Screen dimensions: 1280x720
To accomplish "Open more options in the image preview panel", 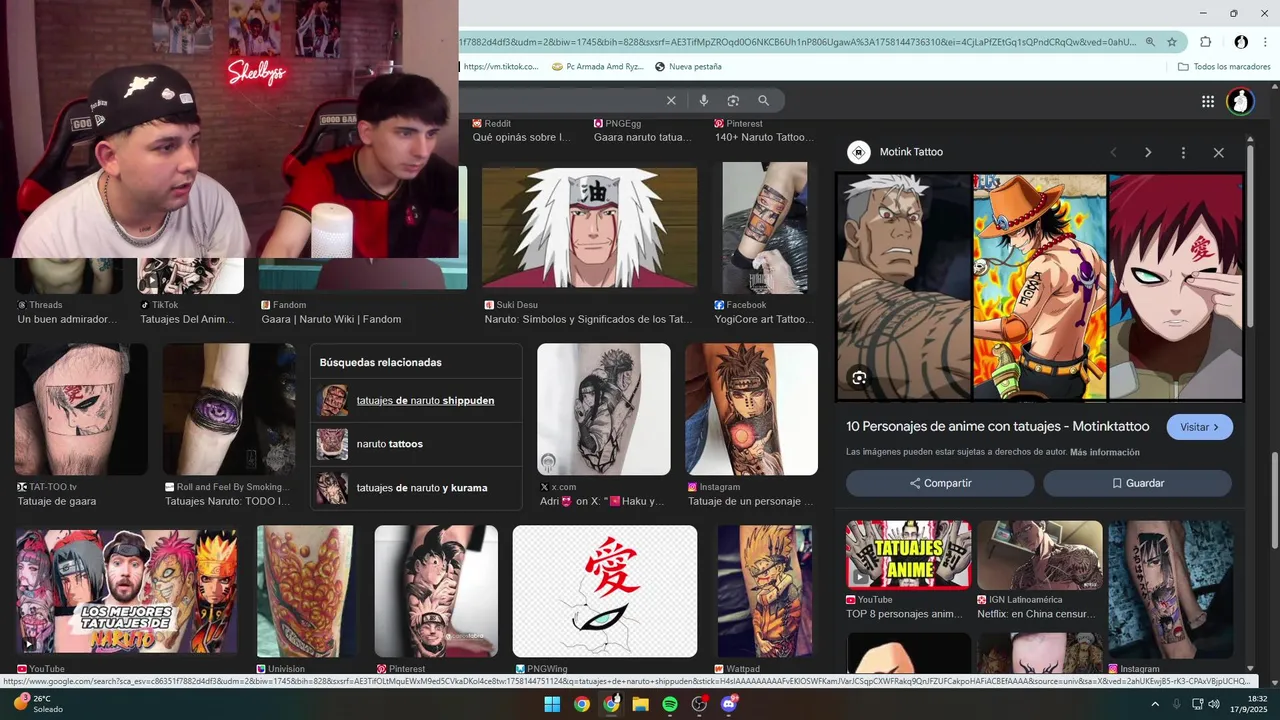I will (1183, 152).
